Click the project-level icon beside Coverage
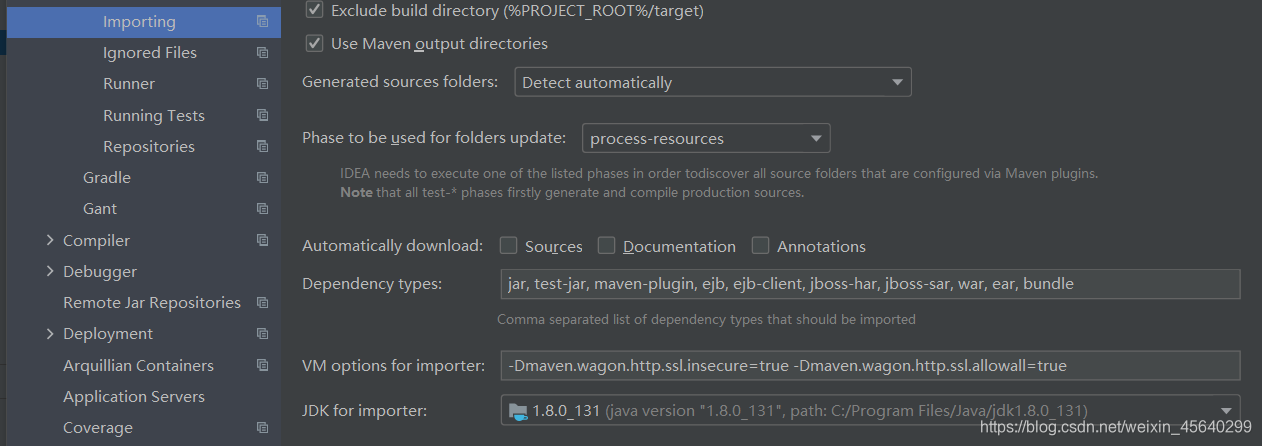1262x446 pixels. coord(262,427)
